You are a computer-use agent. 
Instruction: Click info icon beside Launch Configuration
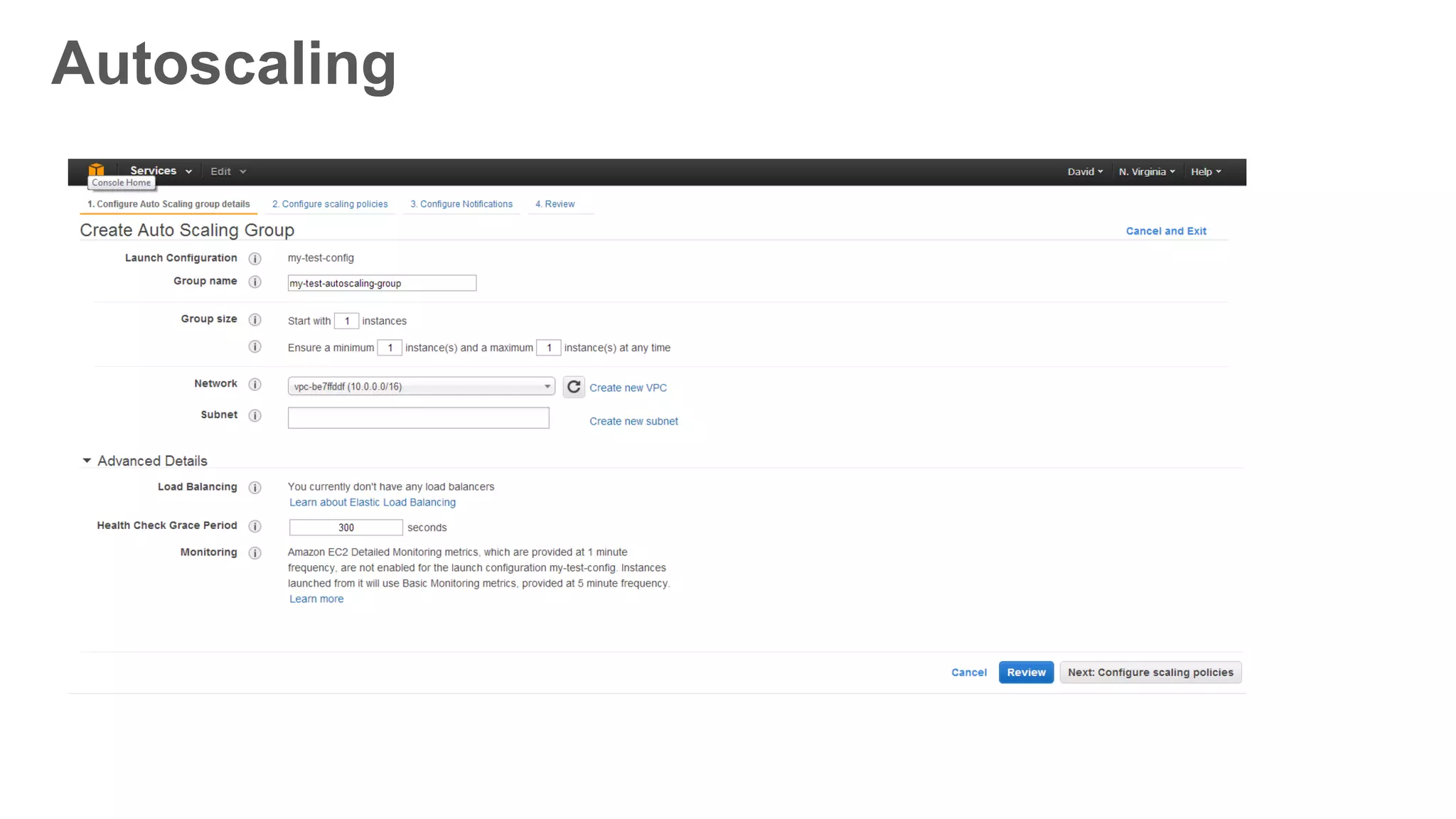(x=255, y=259)
